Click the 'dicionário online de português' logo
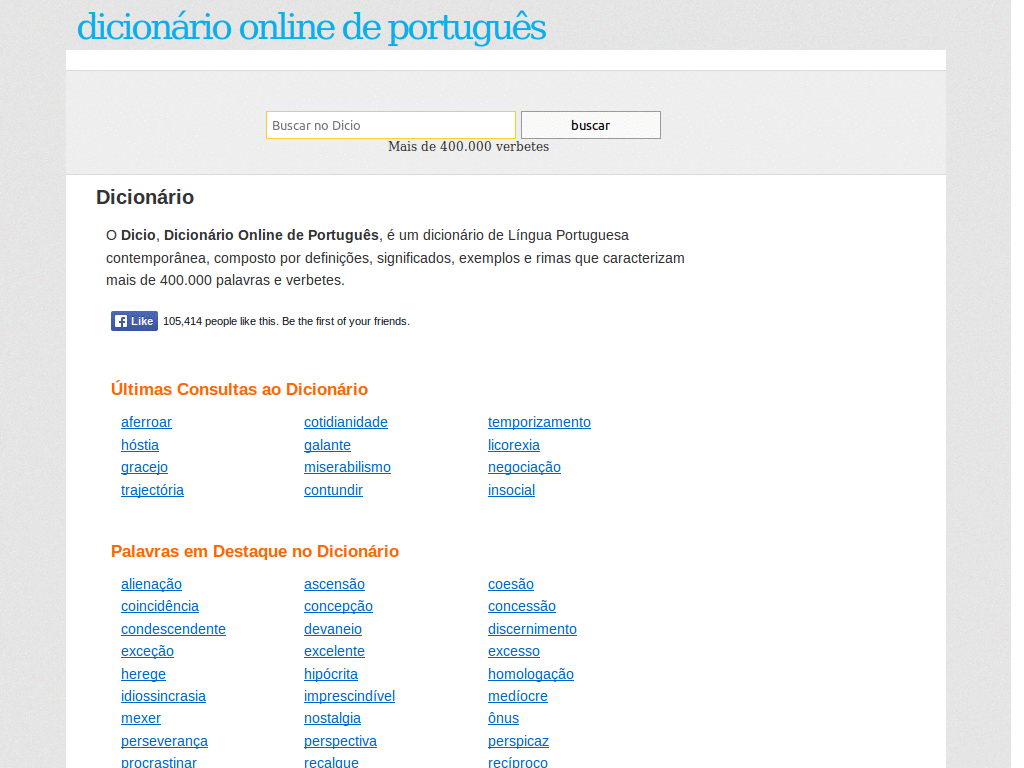The width and height of the screenshot is (1024, 768). 312,27
